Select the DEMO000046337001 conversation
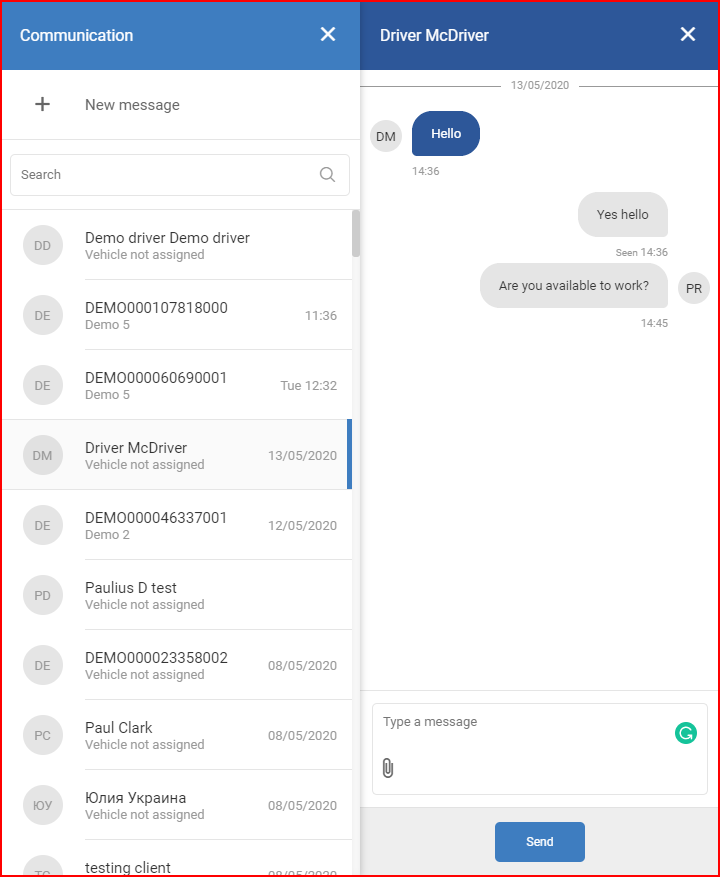720x877 pixels. (177, 525)
